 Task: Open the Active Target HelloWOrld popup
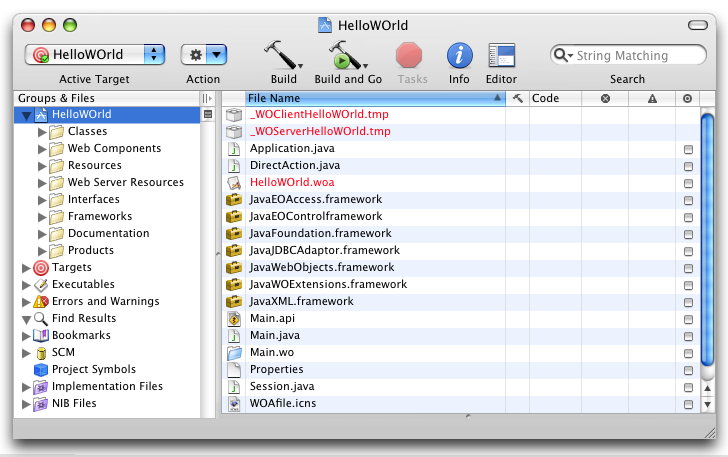(x=95, y=55)
